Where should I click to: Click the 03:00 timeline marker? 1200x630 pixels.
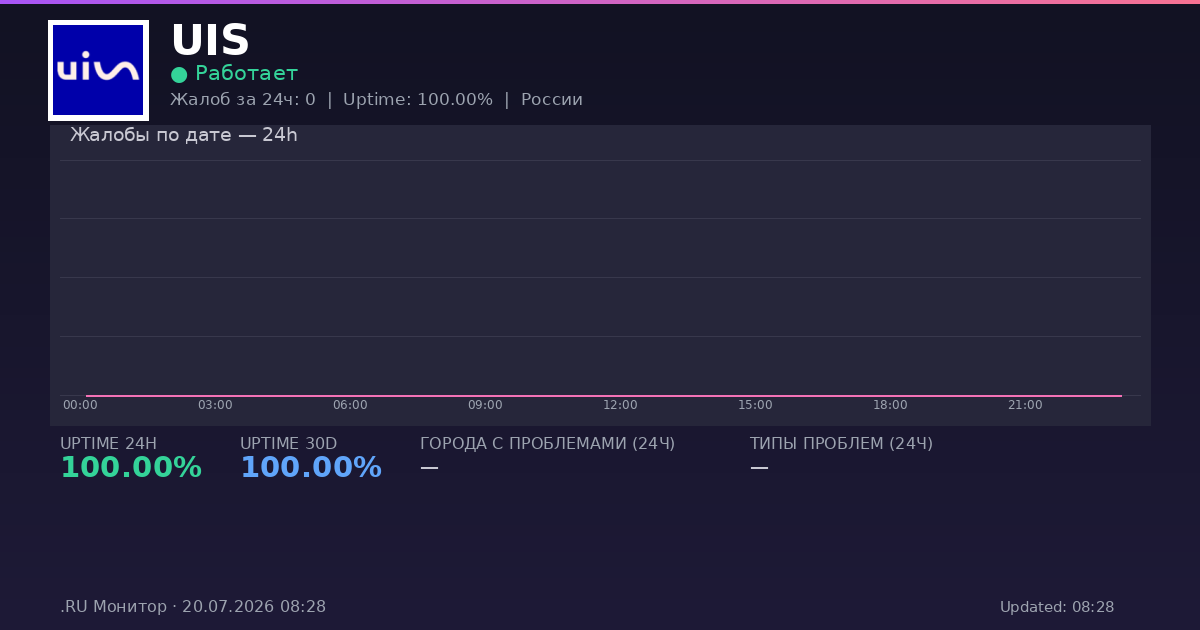pos(215,405)
